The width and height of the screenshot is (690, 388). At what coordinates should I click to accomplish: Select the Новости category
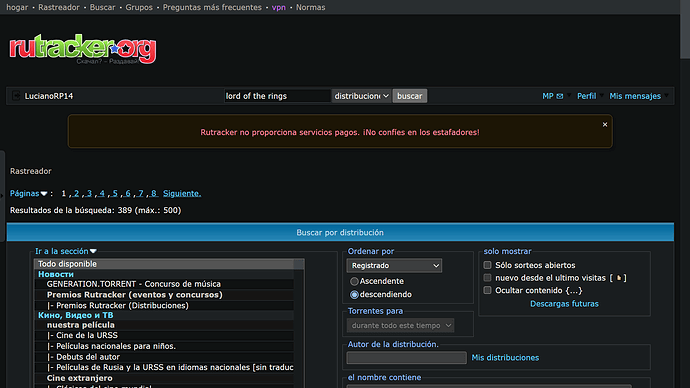(x=164, y=274)
